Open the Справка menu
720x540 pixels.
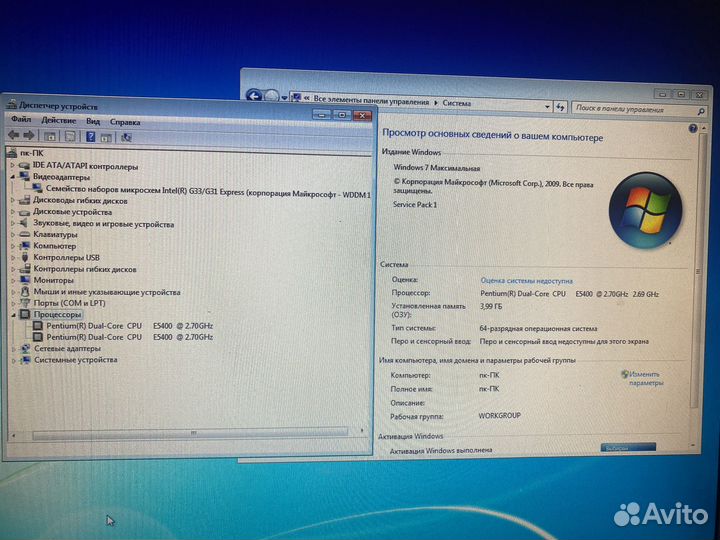coord(125,122)
